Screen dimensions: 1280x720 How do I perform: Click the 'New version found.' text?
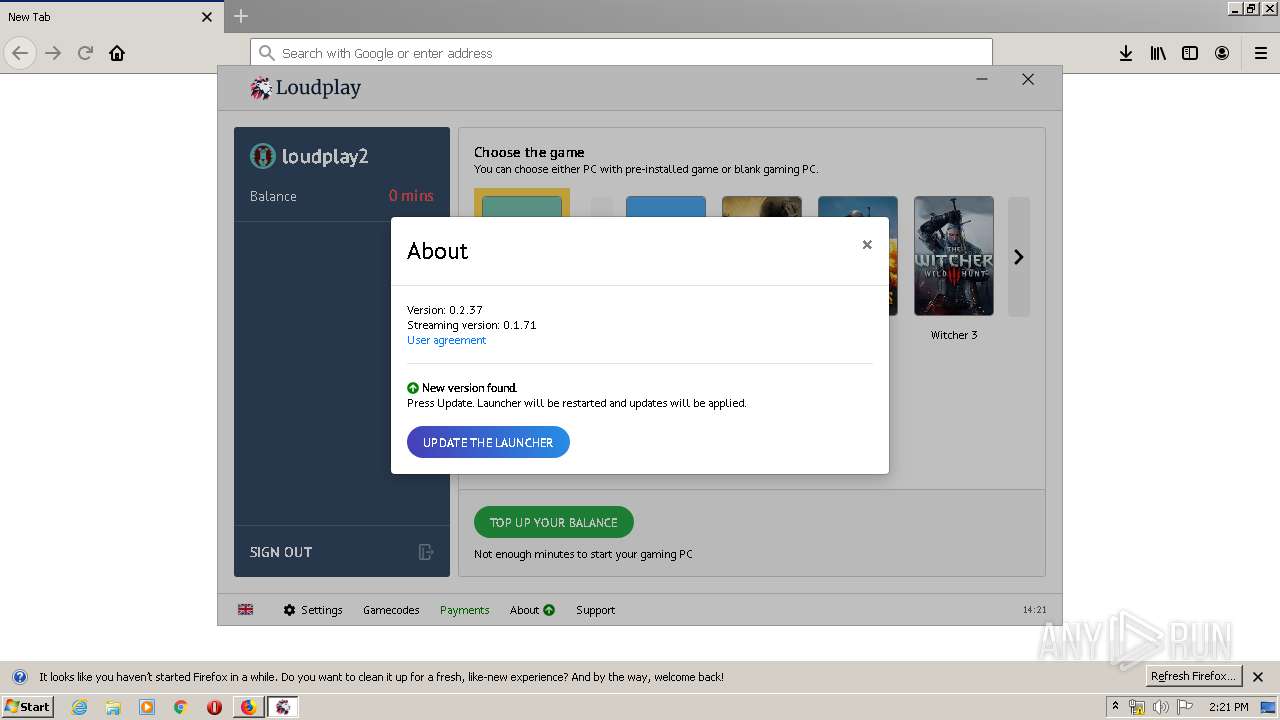tap(469, 388)
